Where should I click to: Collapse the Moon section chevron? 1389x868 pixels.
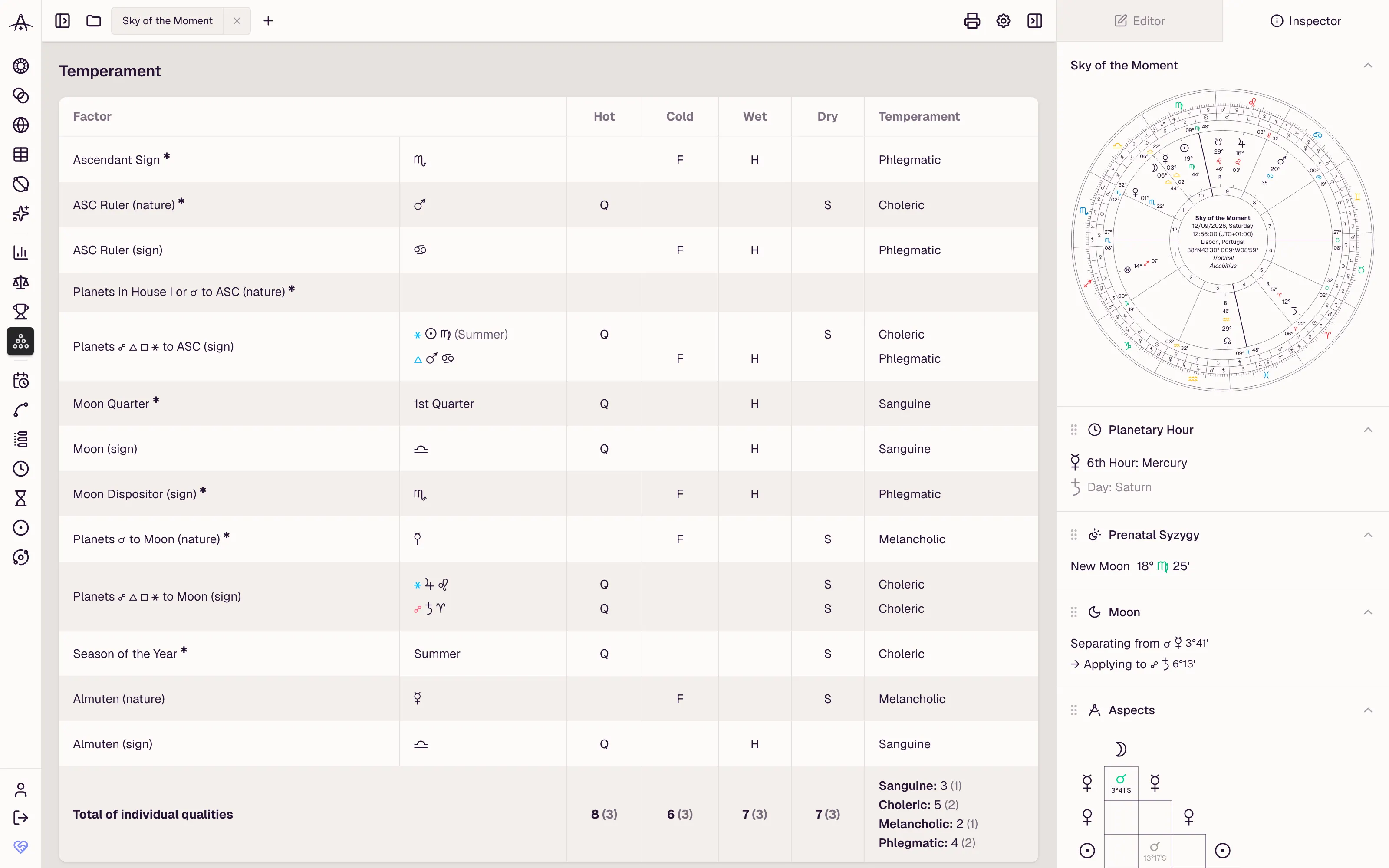pos(1368,612)
